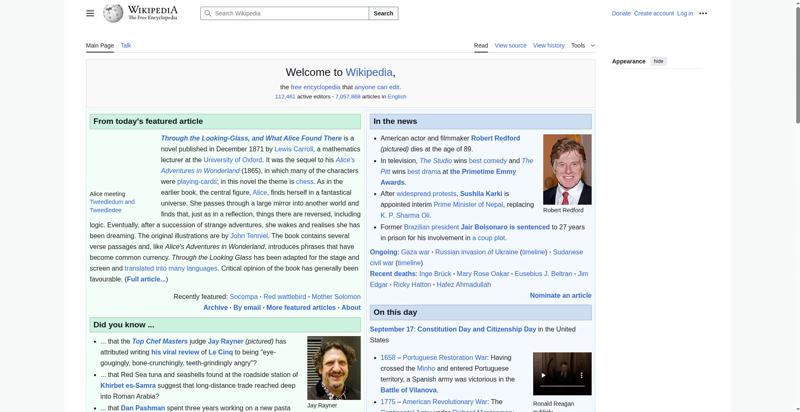Click the Log in link
The image size is (800, 412).
point(685,13)
